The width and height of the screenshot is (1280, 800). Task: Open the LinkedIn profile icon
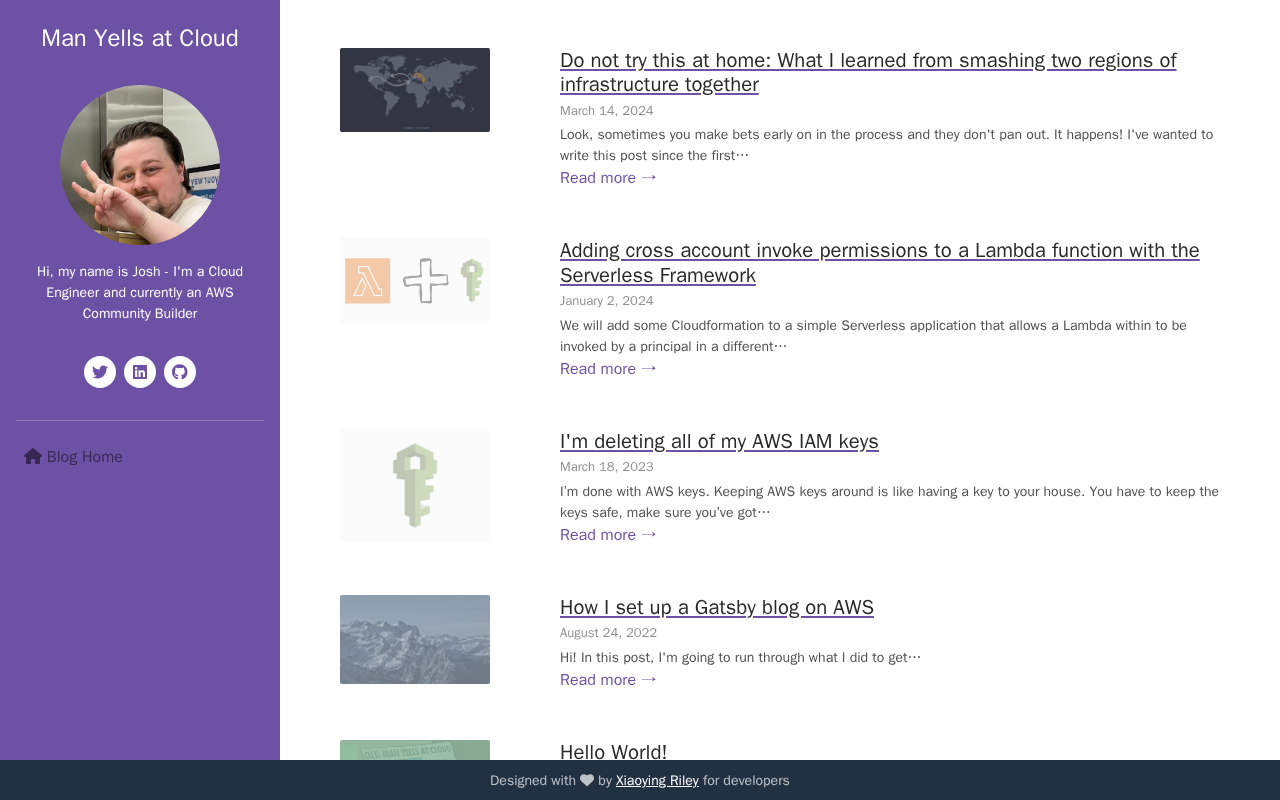(x=140, y=372)
